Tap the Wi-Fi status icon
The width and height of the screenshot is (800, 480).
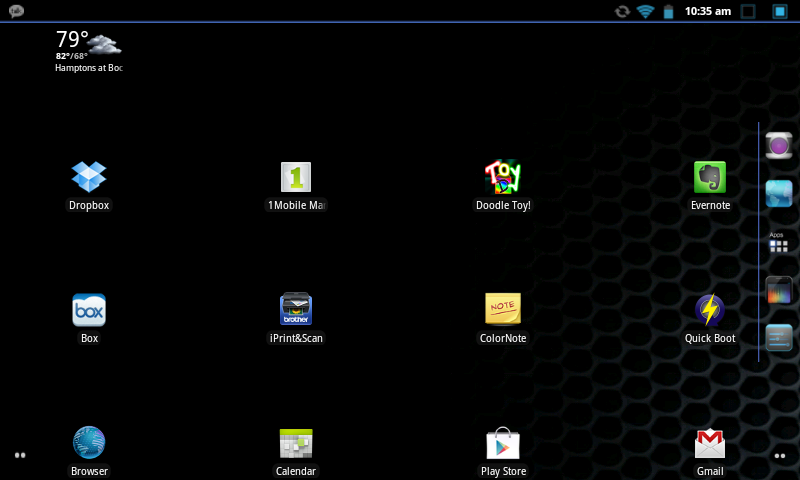[645, 11]
